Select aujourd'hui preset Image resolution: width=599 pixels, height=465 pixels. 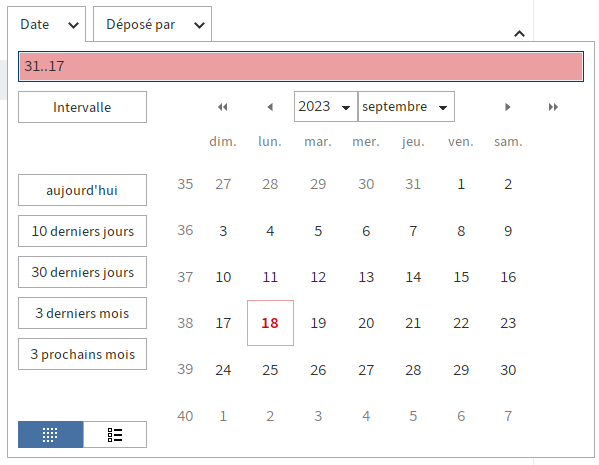(82, 190)
